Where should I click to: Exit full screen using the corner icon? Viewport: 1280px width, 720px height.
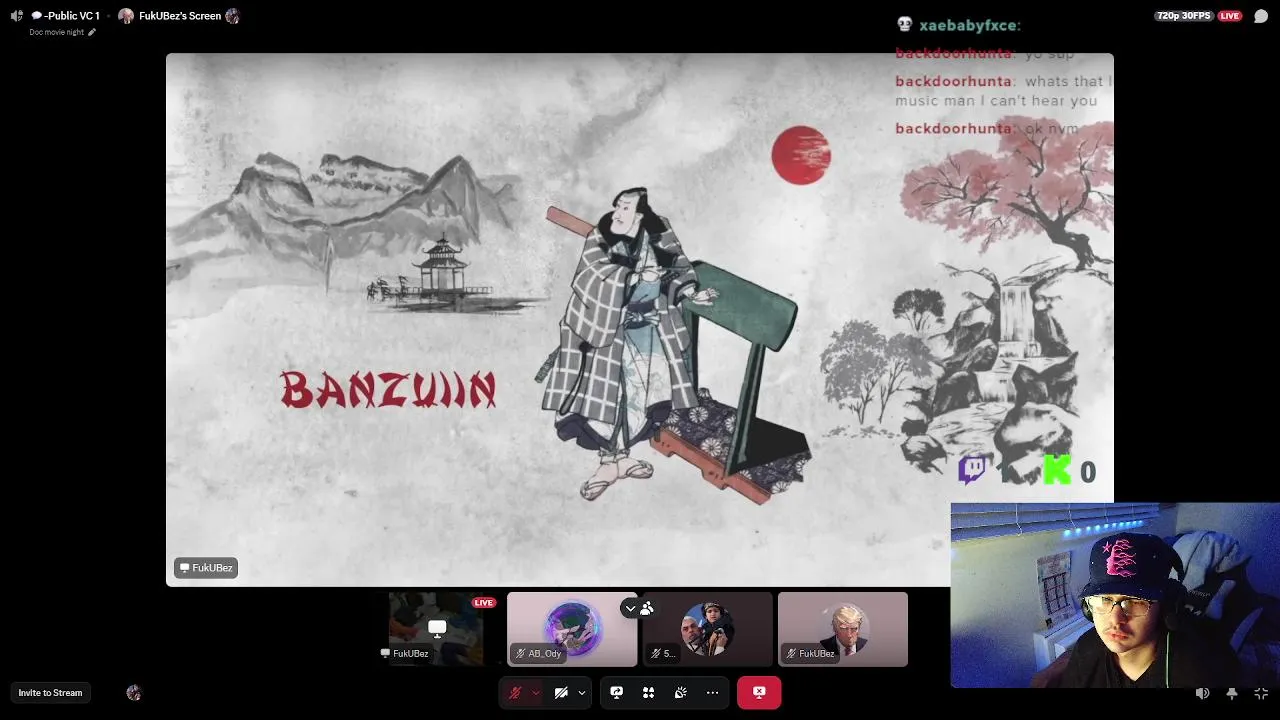(x=1261, y=694)
